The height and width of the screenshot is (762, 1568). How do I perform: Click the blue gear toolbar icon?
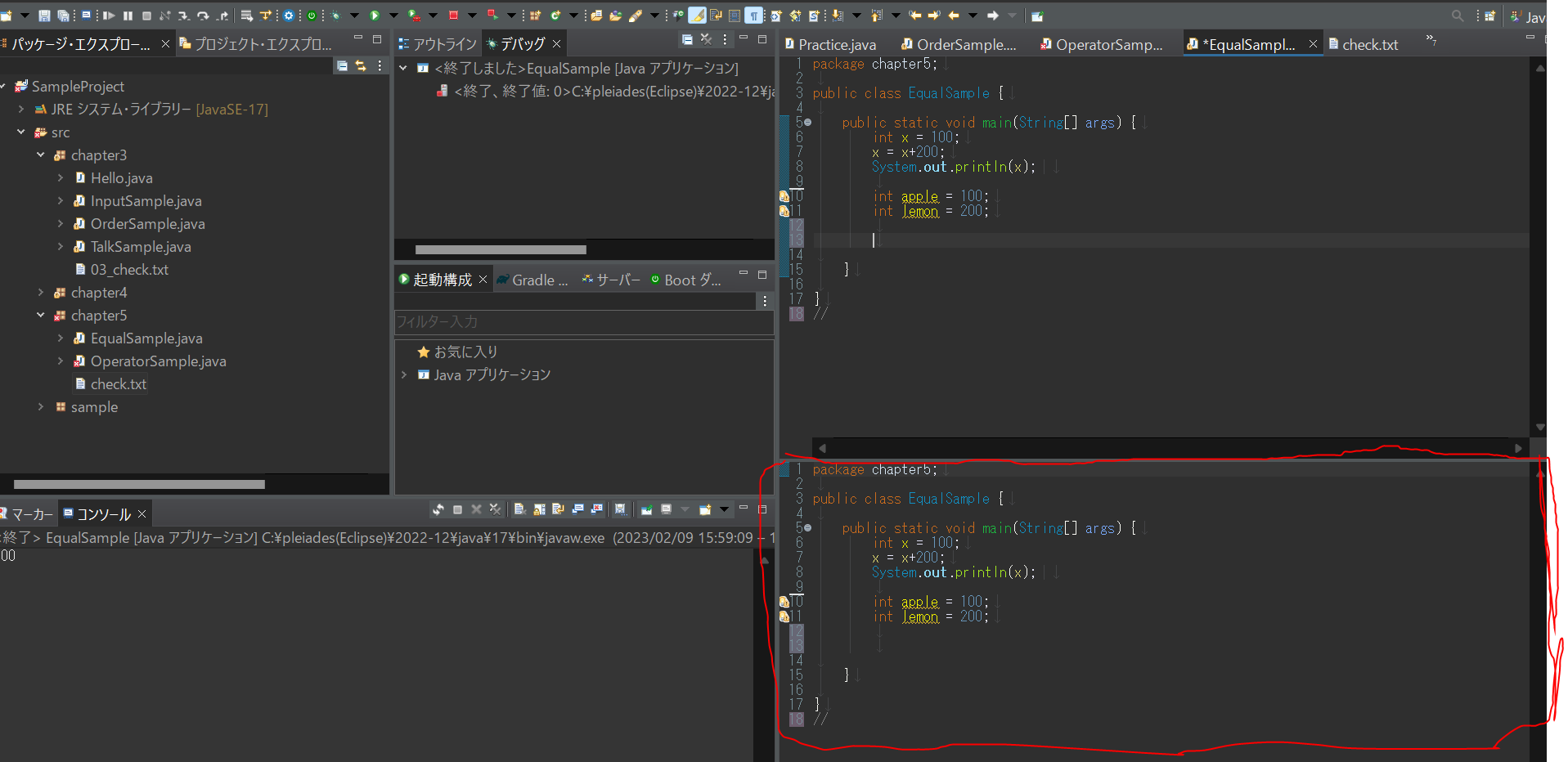288,16
